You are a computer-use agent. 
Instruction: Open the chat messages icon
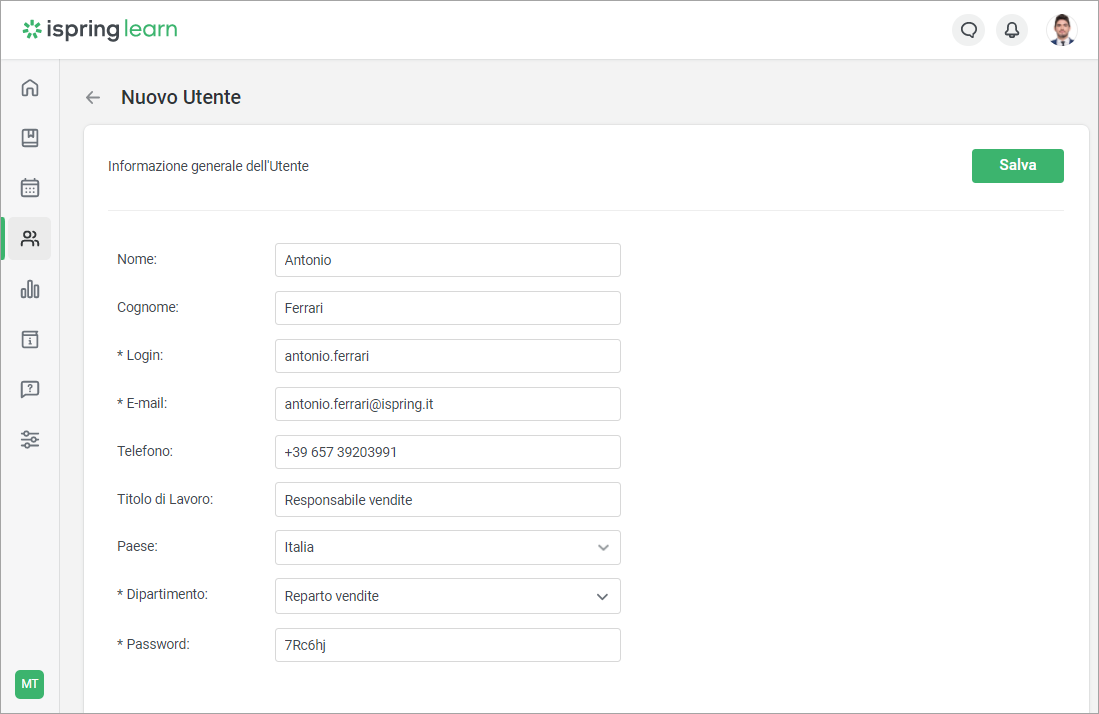tap(968, 30)
